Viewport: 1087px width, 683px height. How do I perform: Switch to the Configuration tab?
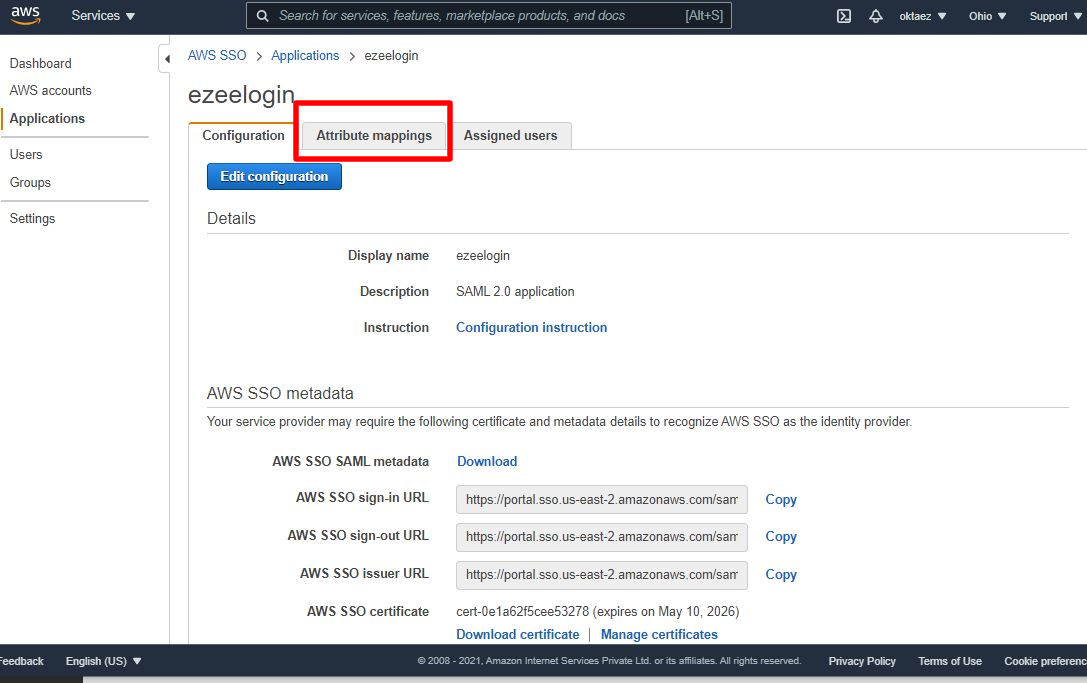coord(243,135)
